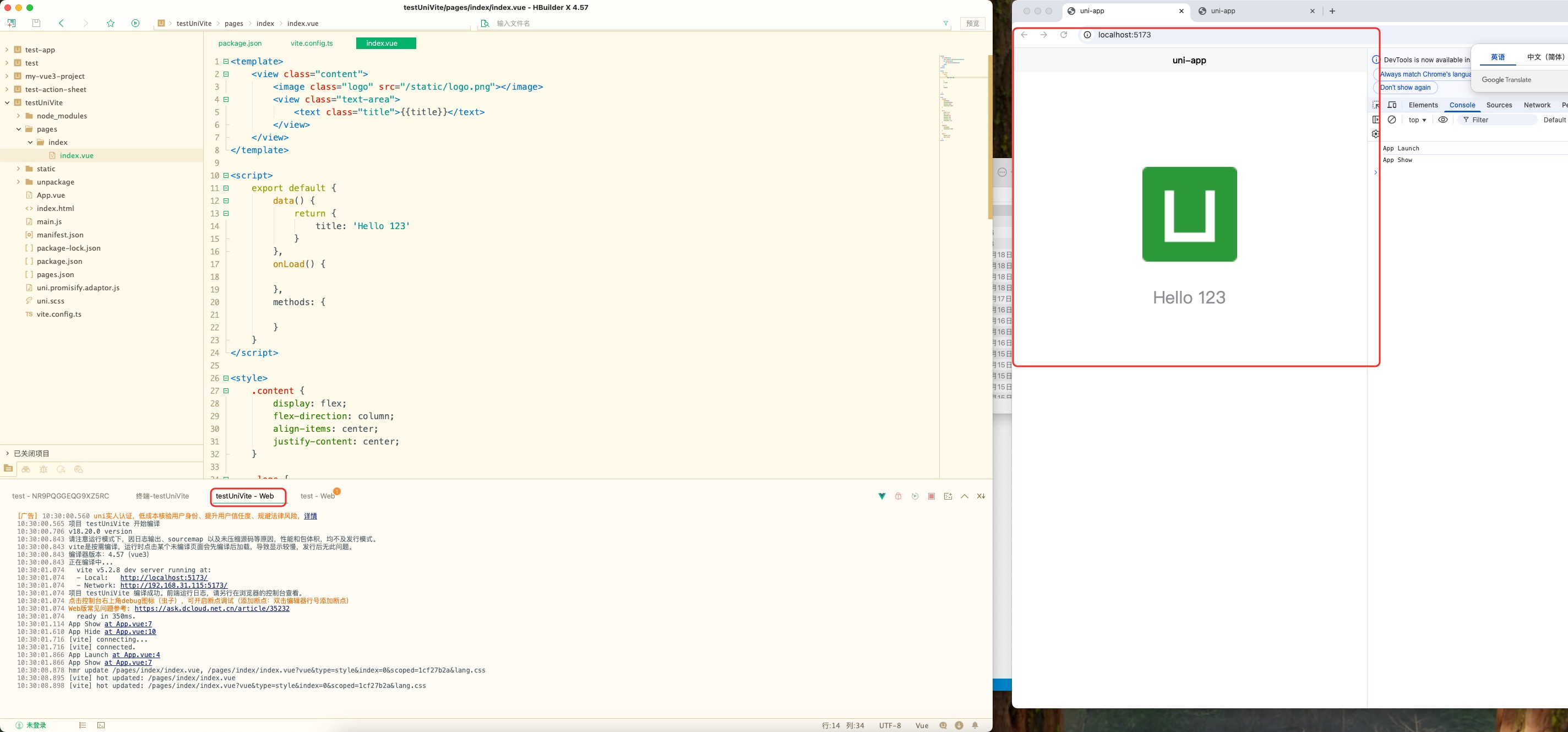Click the Vue devtools icon in console panel
1568x732 pixels.
pyautogui.click(x=881, y=496)
